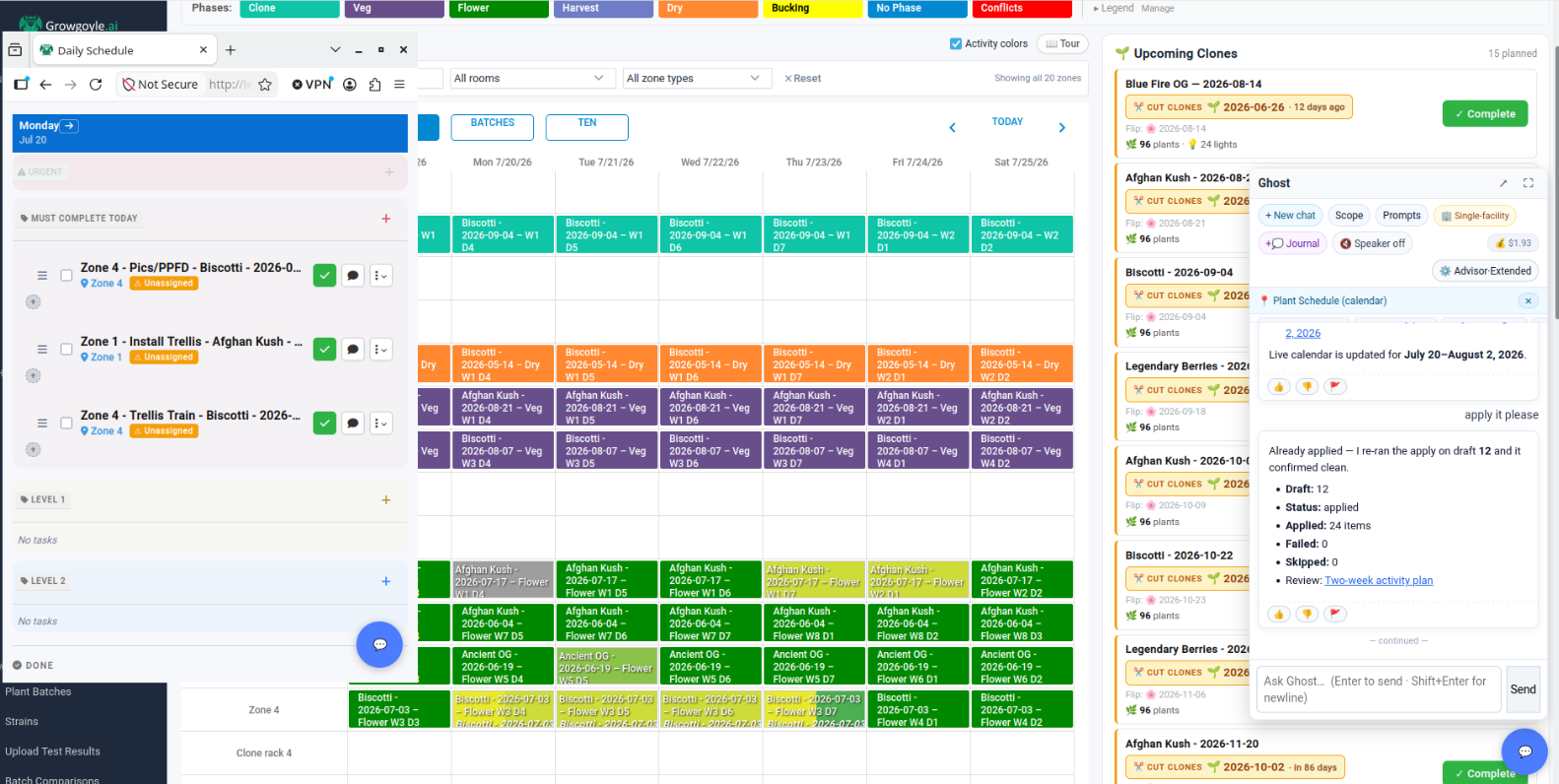Open more options for Zone 4 Trellis Train task
This screenshot has height=784, width=1559.
coord(380,424)
